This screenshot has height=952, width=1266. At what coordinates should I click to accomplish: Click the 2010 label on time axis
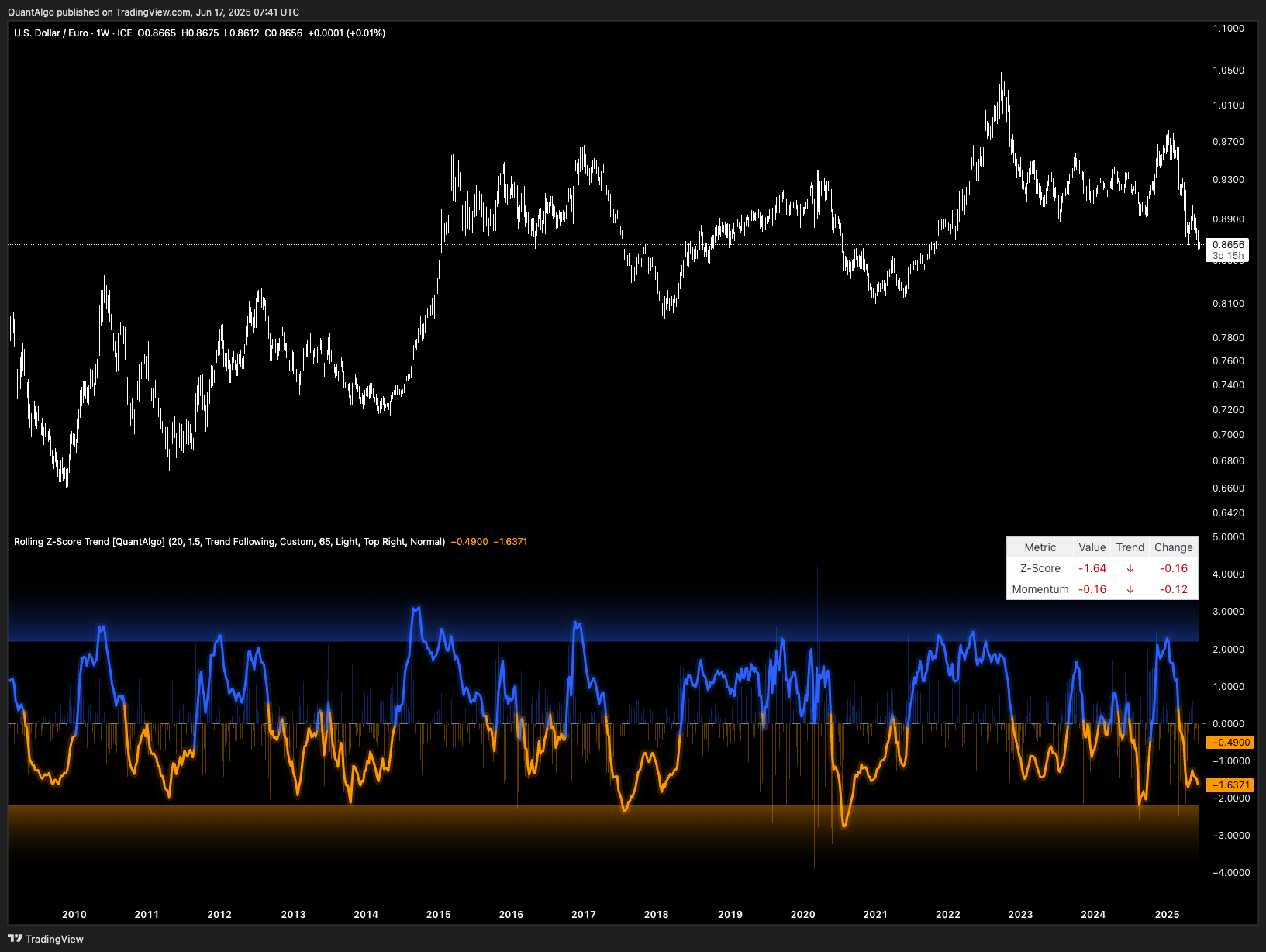(x=74, y=915)
